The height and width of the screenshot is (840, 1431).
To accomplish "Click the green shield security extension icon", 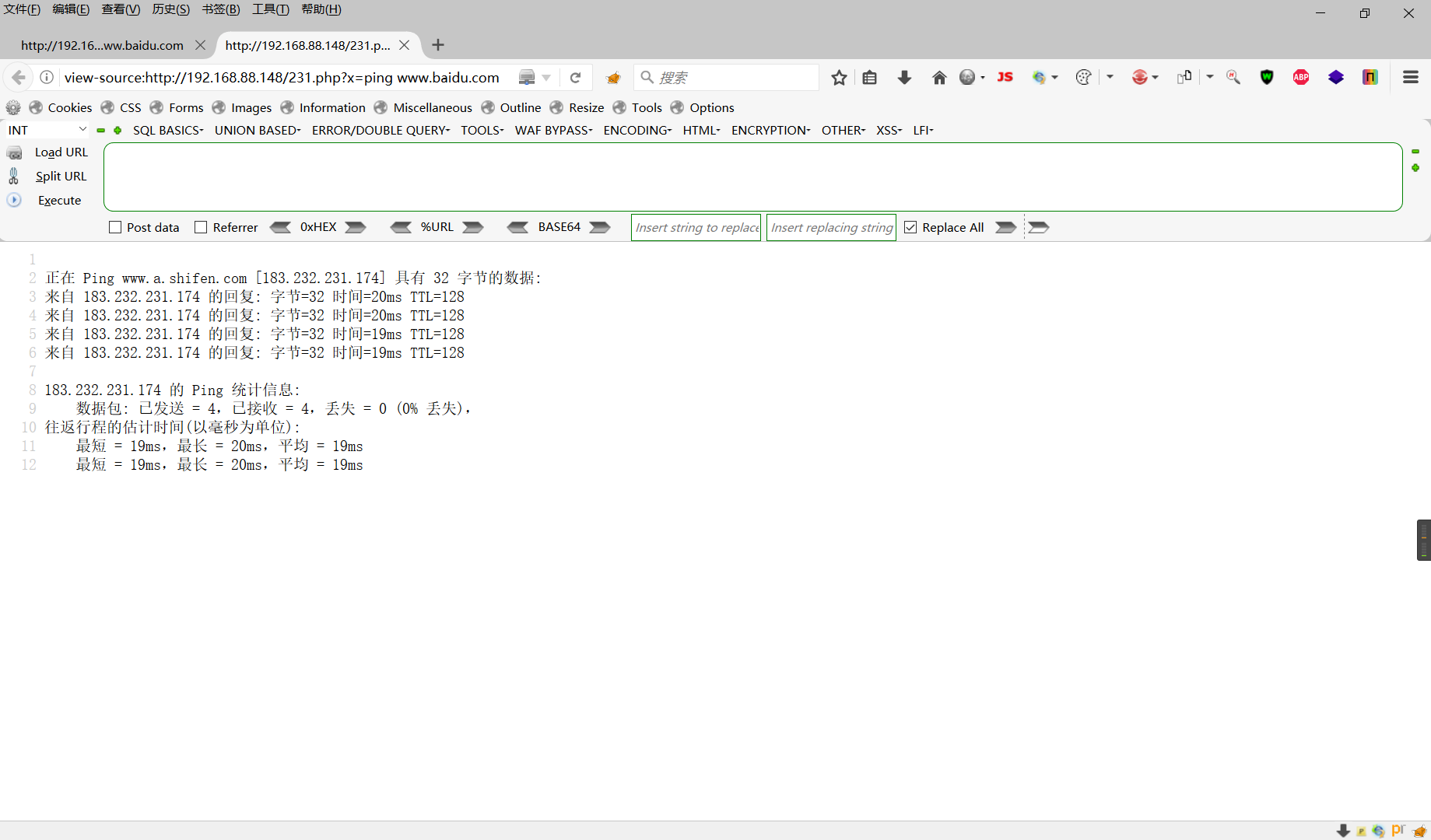I will pos(1266,77).
